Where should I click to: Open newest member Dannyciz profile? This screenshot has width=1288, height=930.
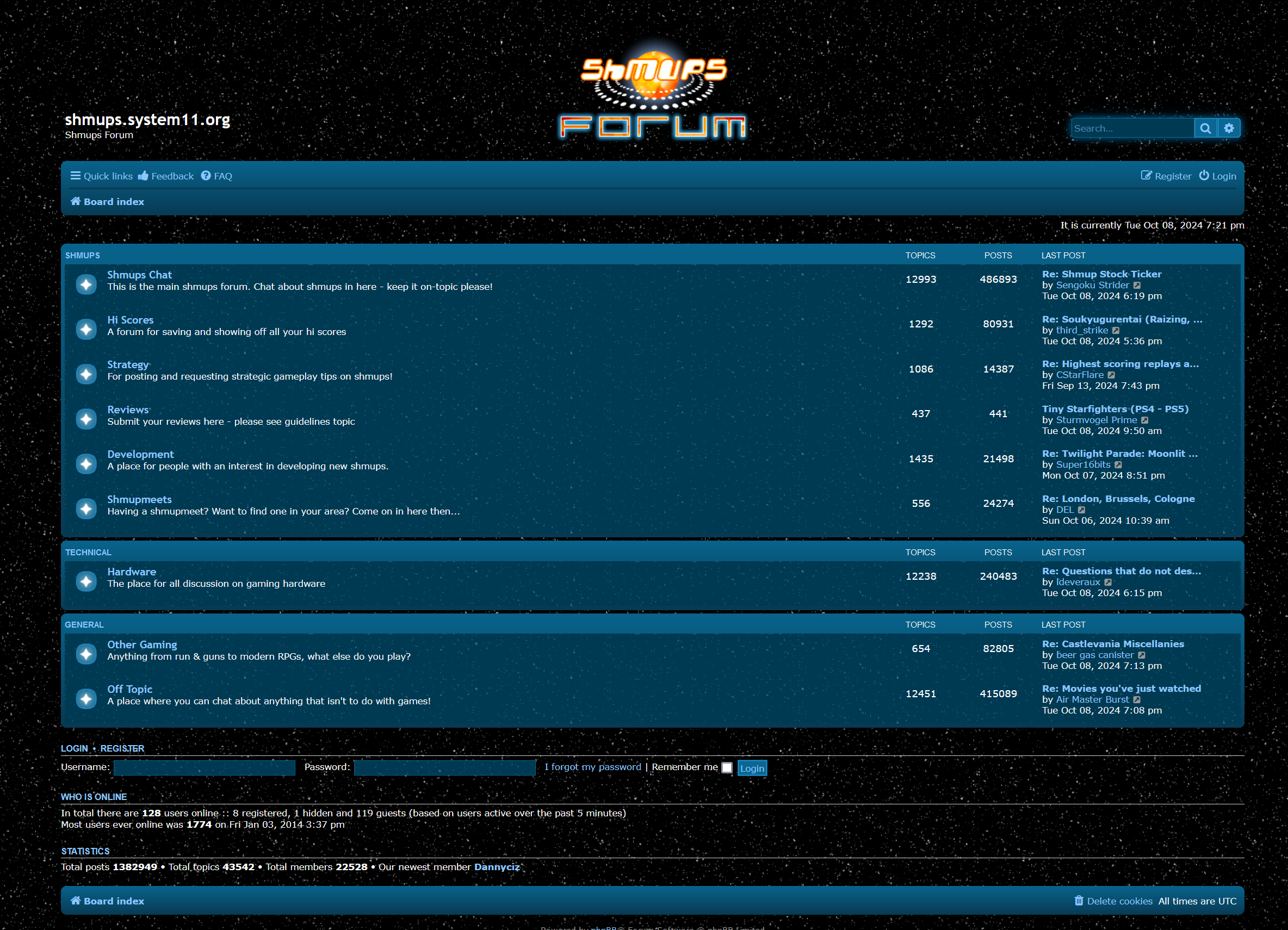click(x=497, y=867)
